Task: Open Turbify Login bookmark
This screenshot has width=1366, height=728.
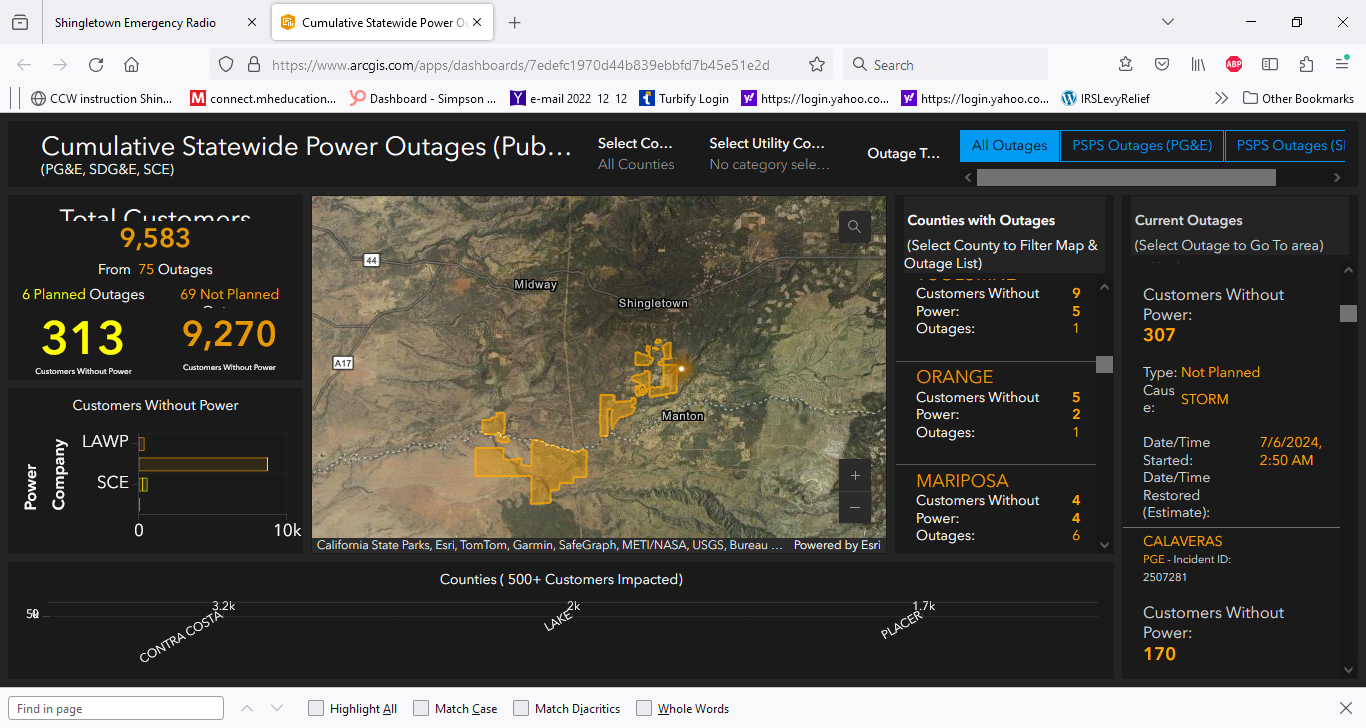Action: click(x=685, y=98)
